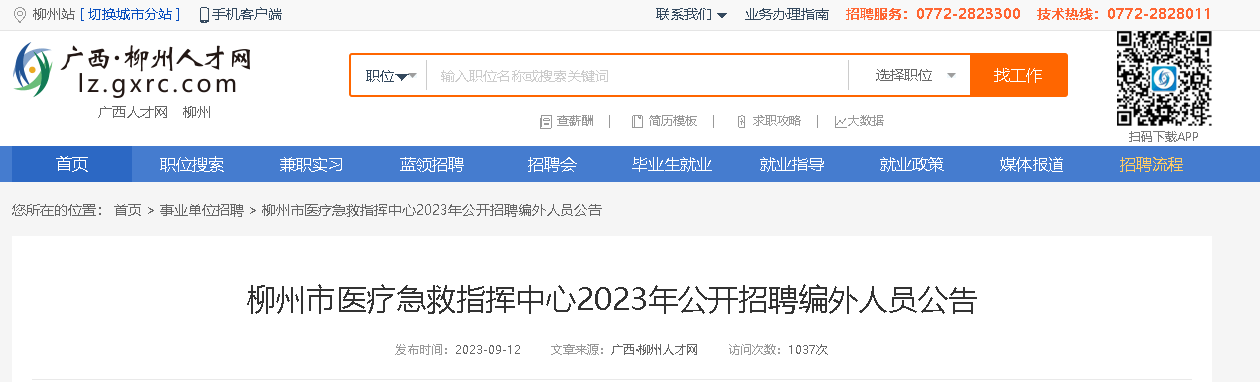The height and width of the screenshot is (382, 1260).
Task: Open the 媒体报道 nav tab
Action: click(x=1032, y=164)
